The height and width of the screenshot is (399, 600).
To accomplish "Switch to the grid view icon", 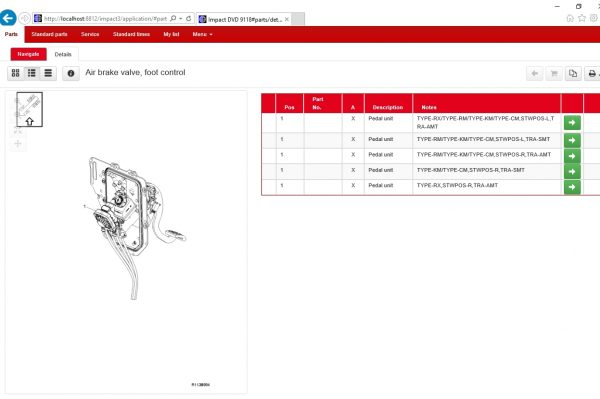I will [16, 73].
